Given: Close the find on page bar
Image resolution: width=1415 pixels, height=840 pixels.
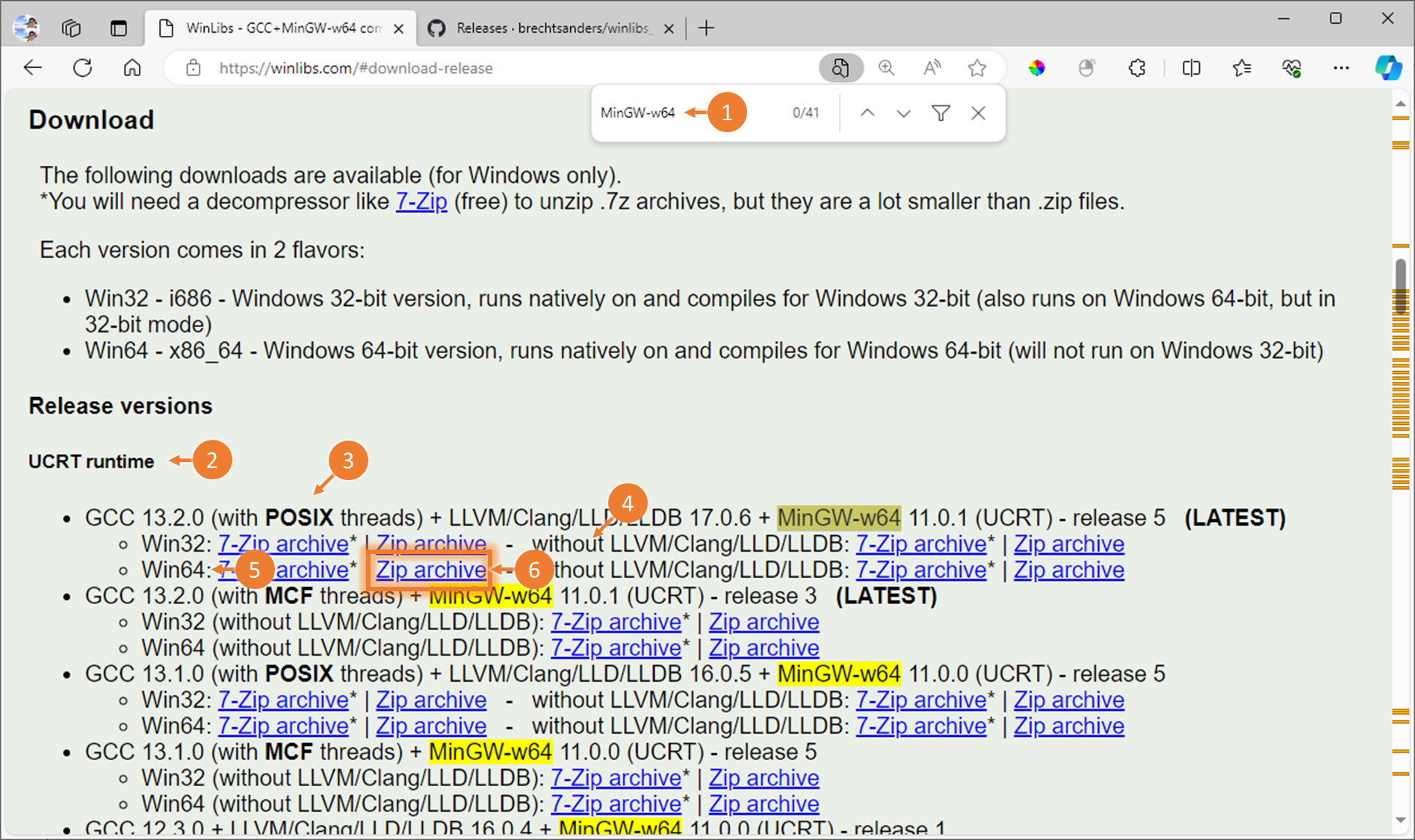Looking at the screenshot, I should point(978,113).
